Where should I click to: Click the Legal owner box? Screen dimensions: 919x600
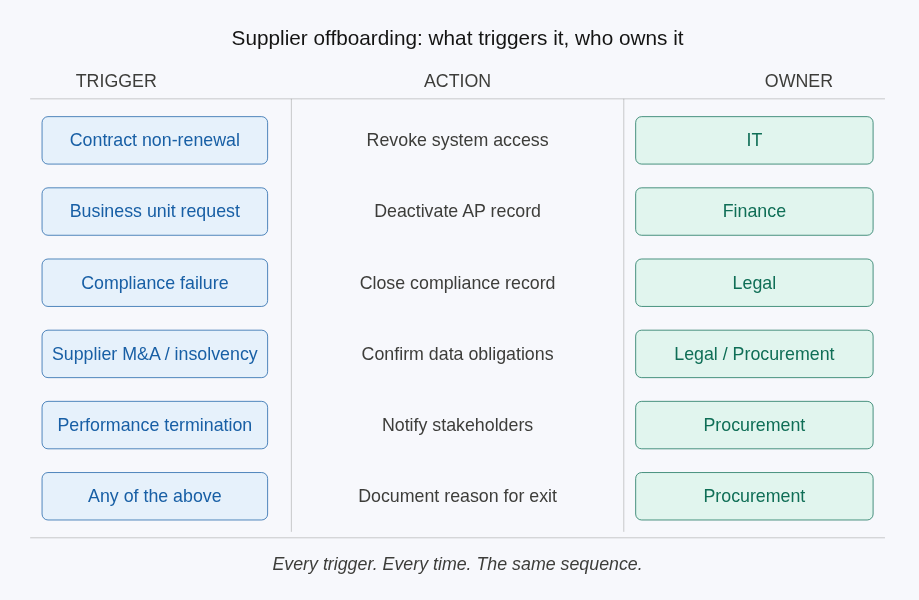(x=754, y=283)
